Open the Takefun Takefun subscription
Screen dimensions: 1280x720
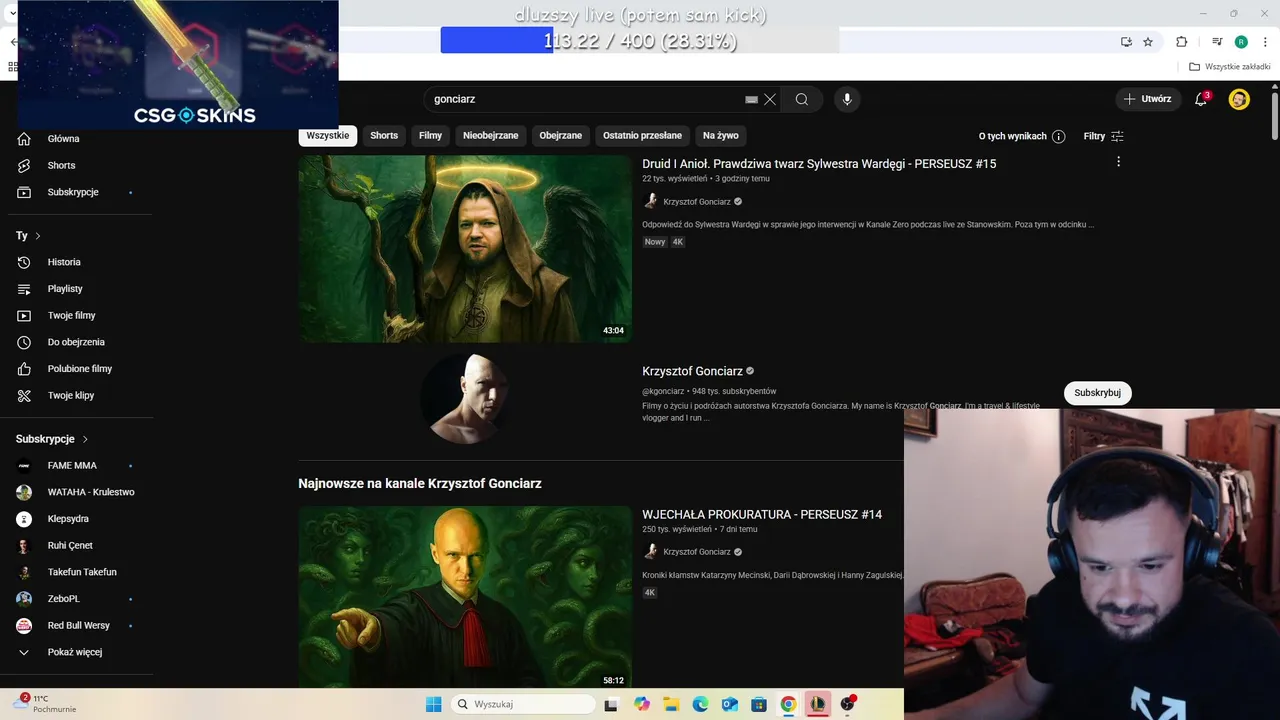80,572
